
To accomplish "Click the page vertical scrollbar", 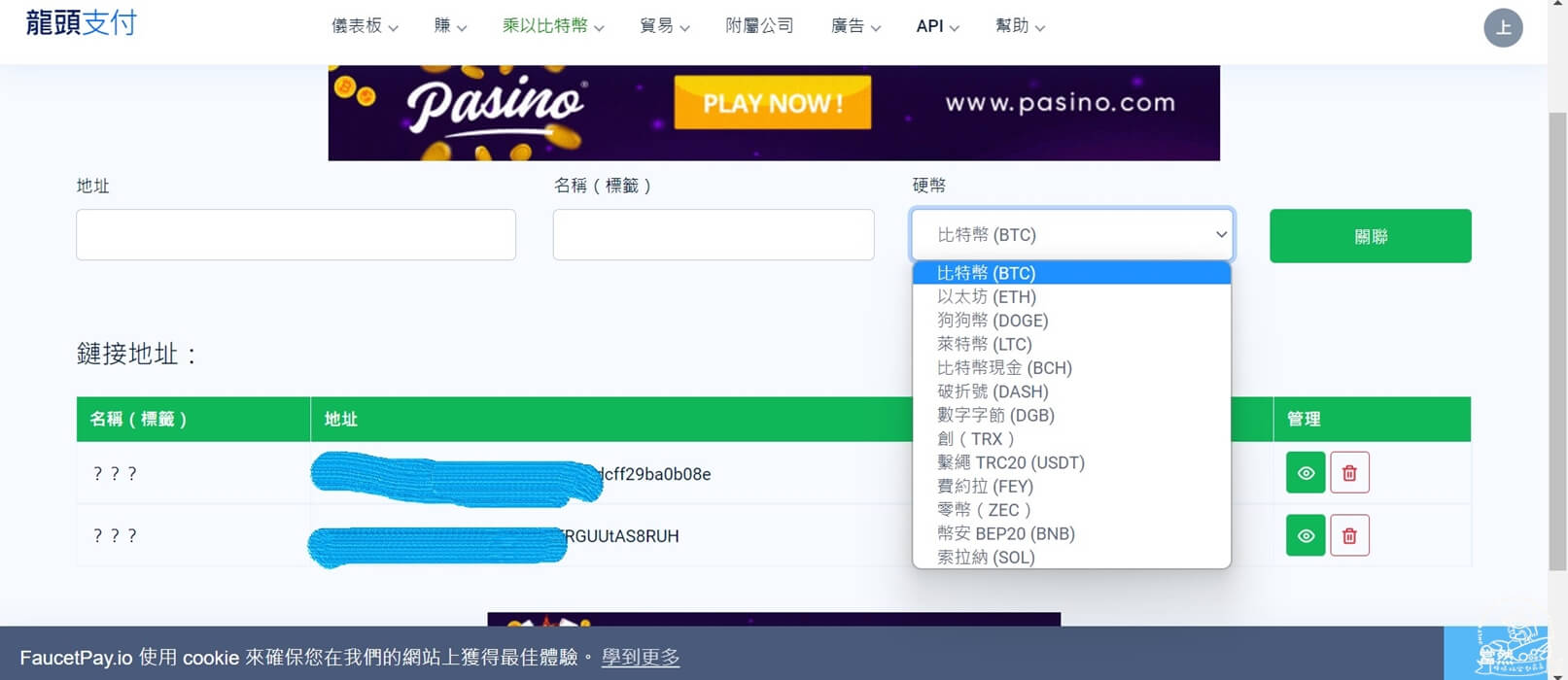I will pyautogui.click(x=1557, y=340).
